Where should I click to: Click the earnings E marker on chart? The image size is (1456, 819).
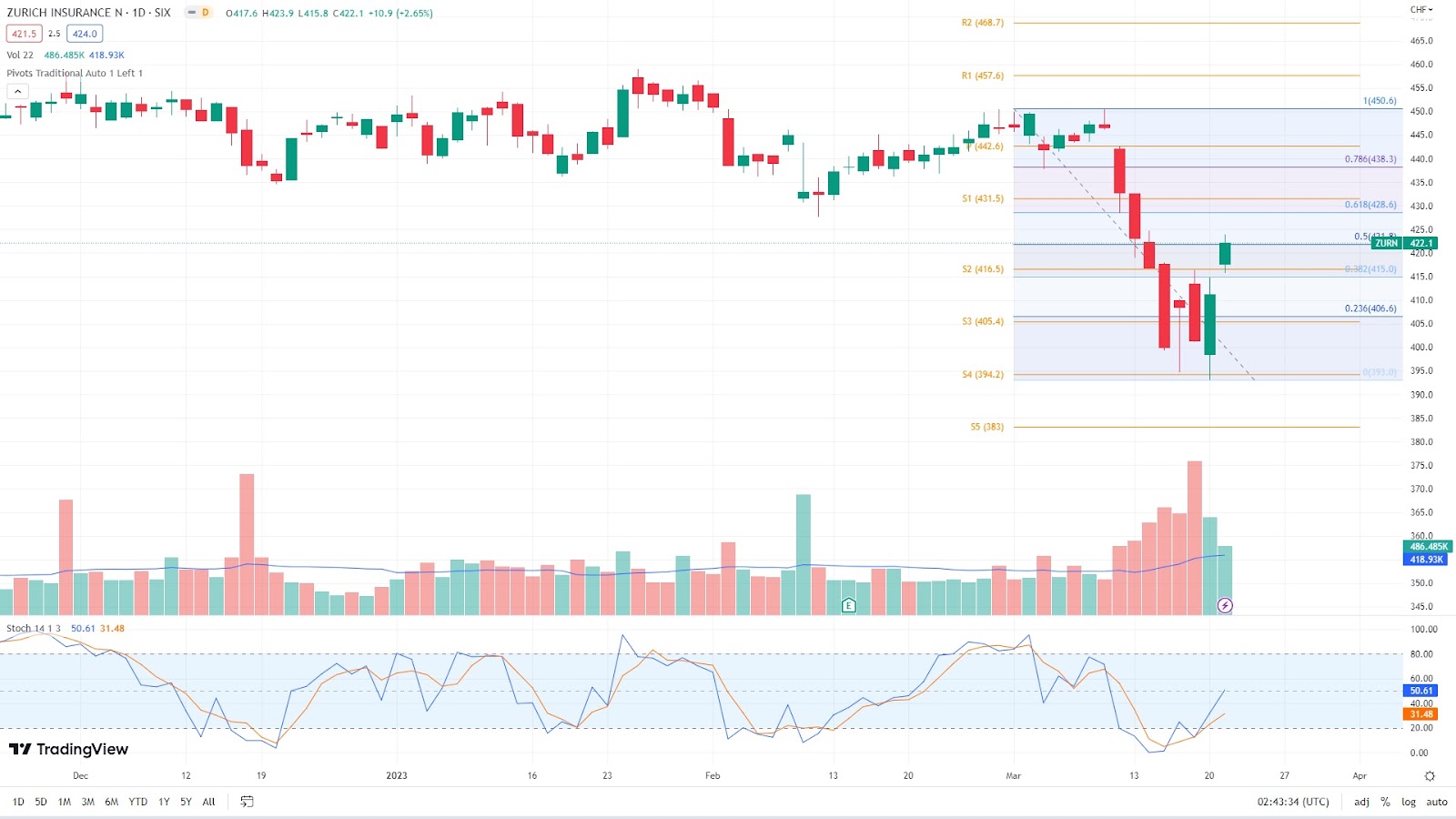(848, 605)
